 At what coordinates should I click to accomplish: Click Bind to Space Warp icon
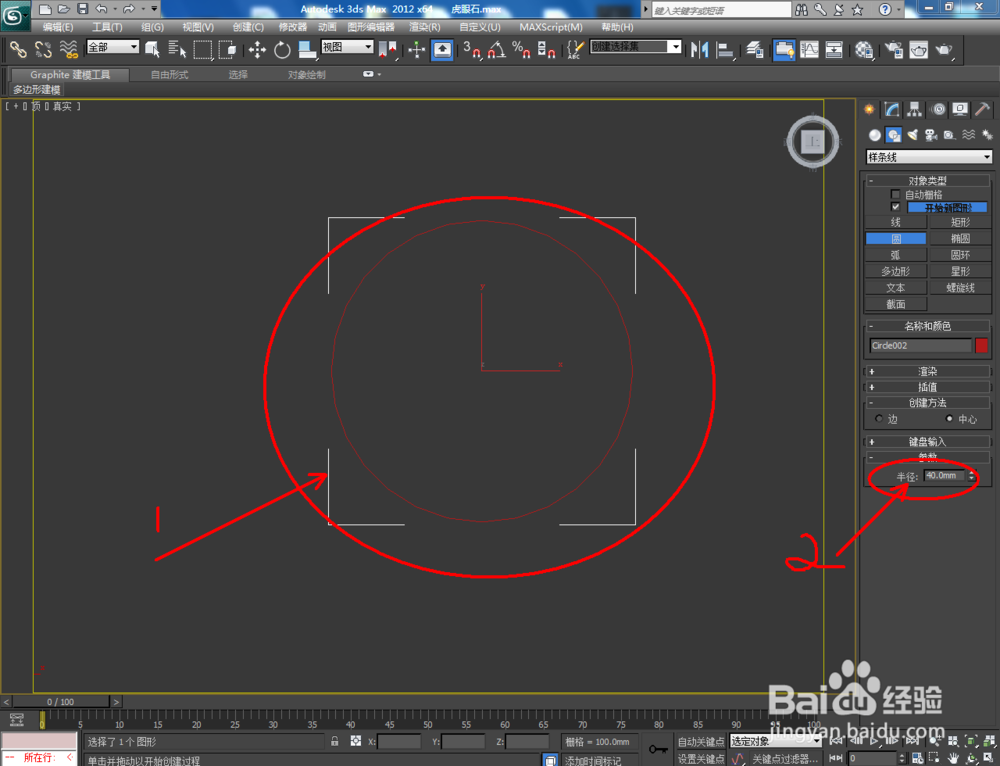pos(69,49)
